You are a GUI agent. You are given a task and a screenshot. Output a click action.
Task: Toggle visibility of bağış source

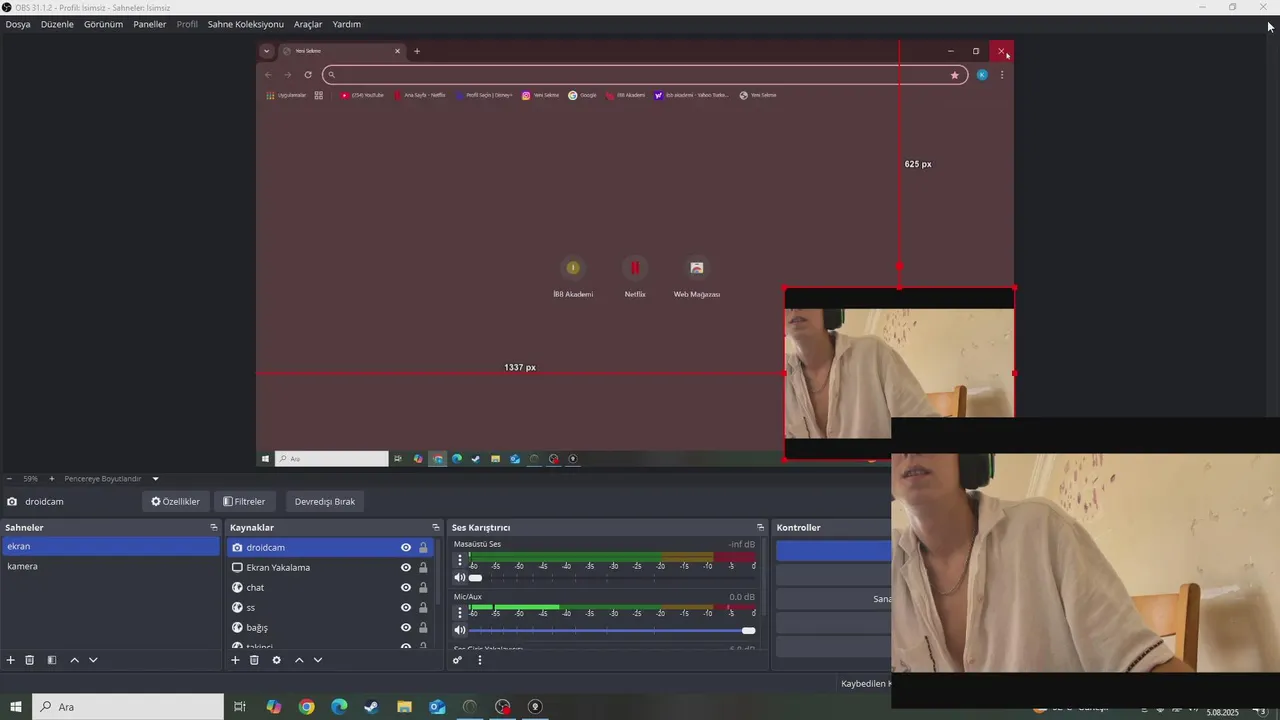(406, 627)
